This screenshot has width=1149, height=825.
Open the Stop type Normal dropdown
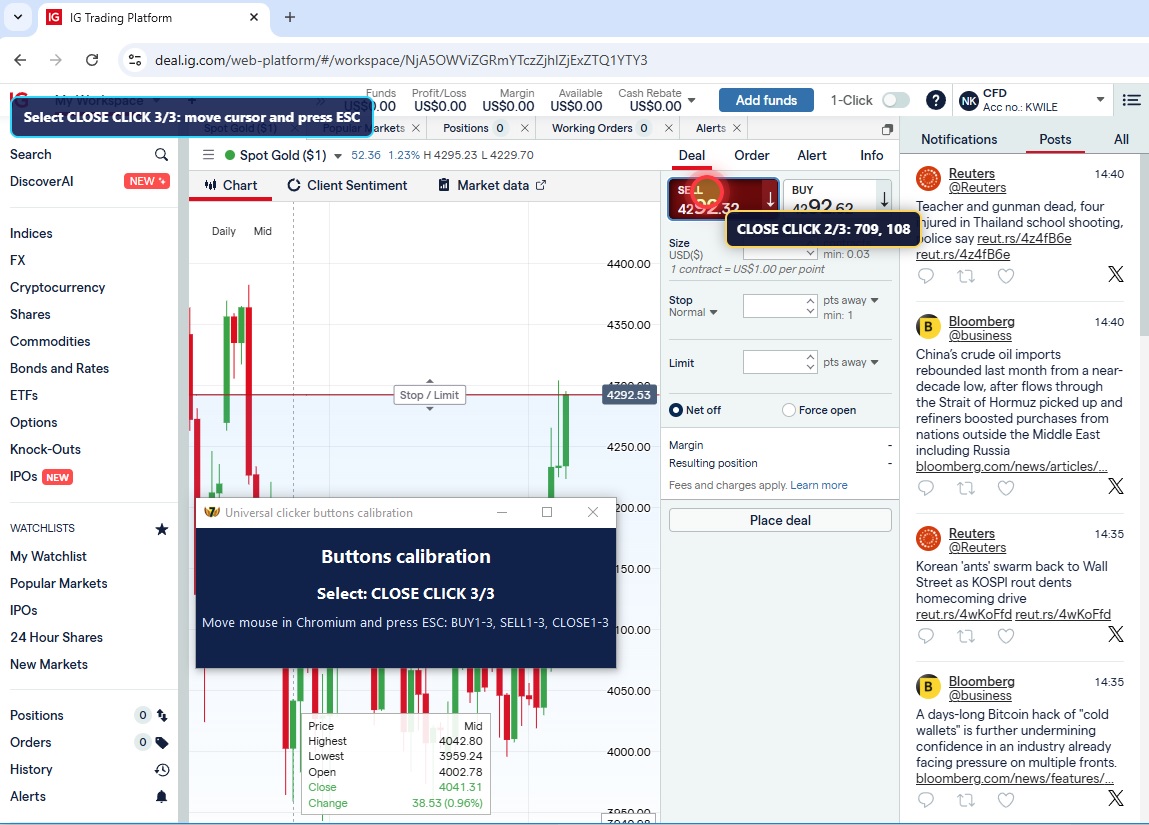pos(692,312)
